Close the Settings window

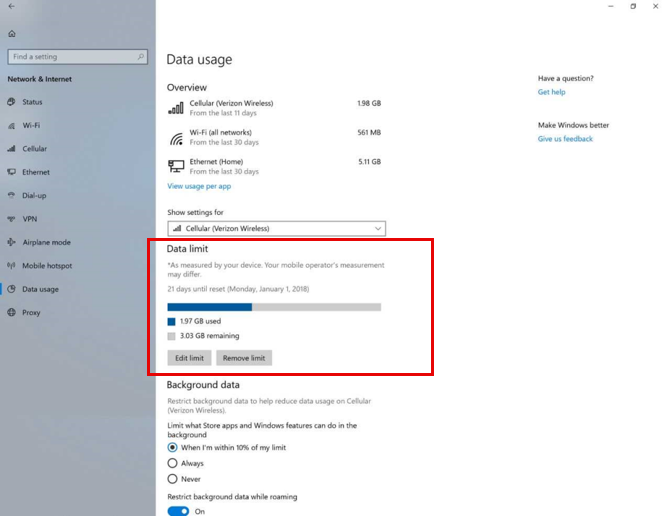[x=655, y=6]
